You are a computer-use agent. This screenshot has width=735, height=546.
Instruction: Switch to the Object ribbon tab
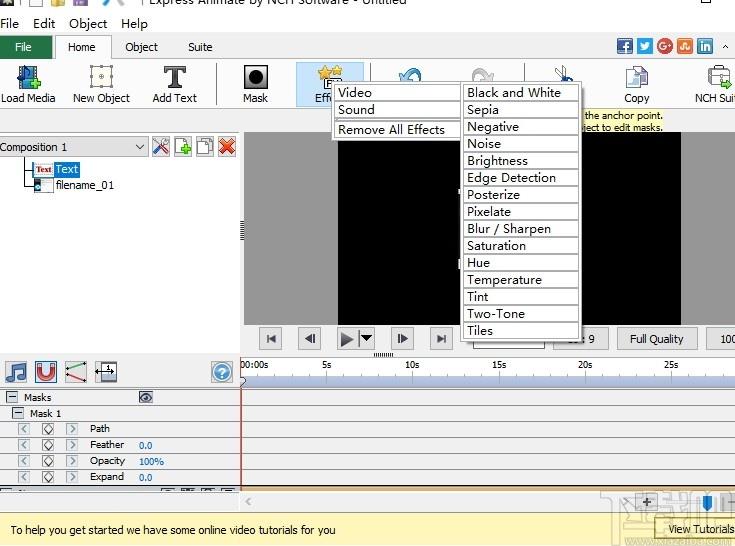(x=142, y=47)
